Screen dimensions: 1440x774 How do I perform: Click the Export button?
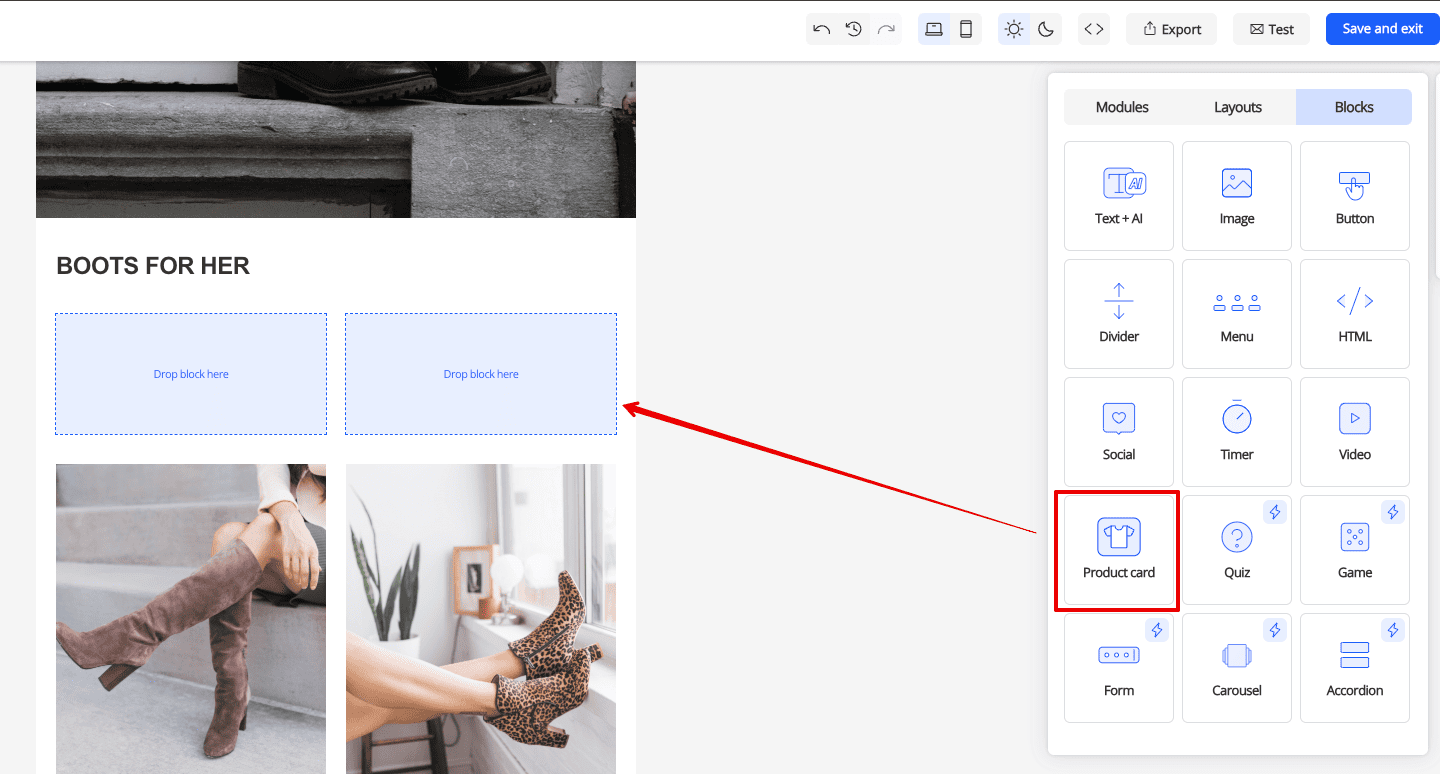pyautogui.click(x=1172, y=29)
